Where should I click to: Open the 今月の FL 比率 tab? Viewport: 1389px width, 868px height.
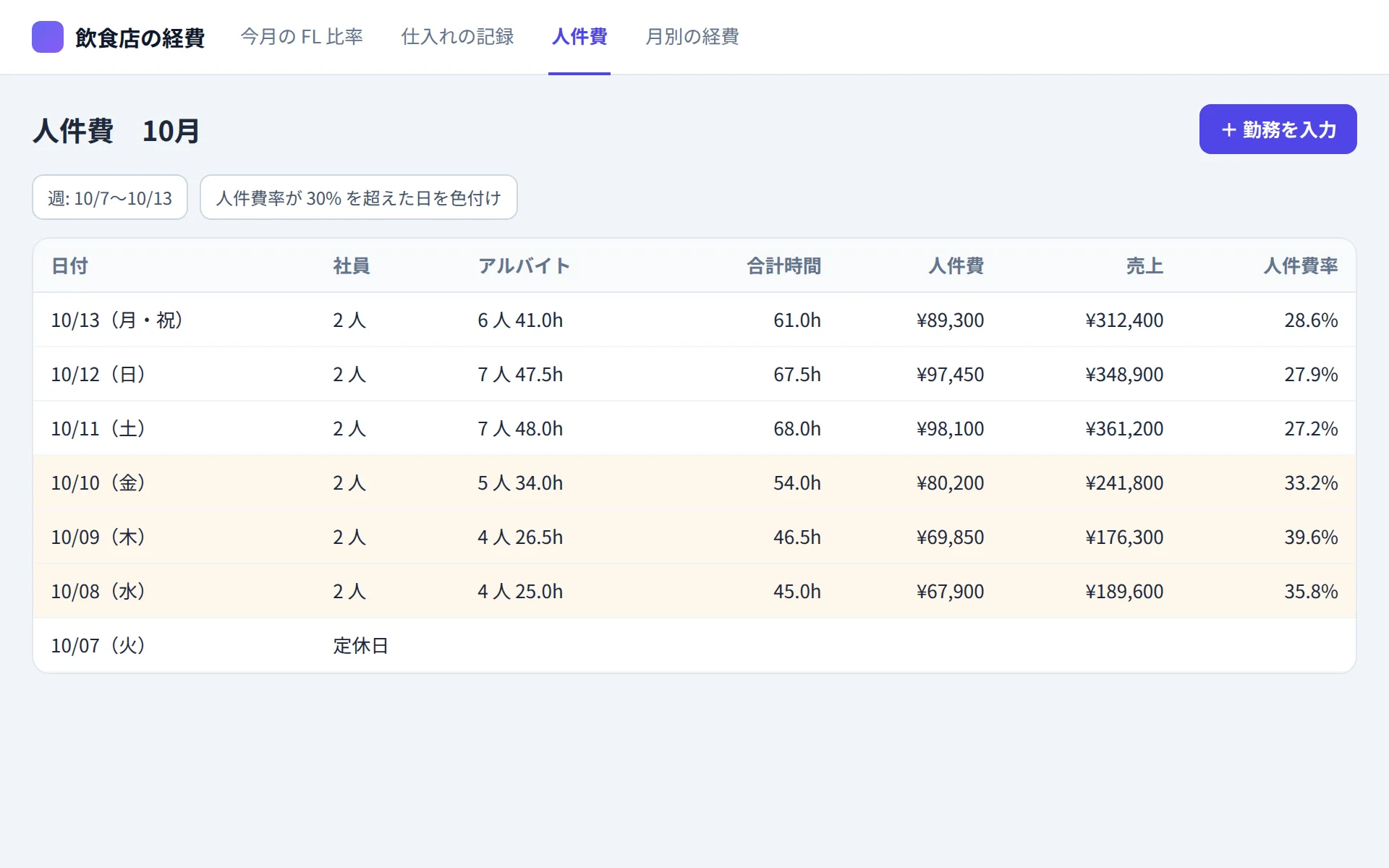coord(302,37)
